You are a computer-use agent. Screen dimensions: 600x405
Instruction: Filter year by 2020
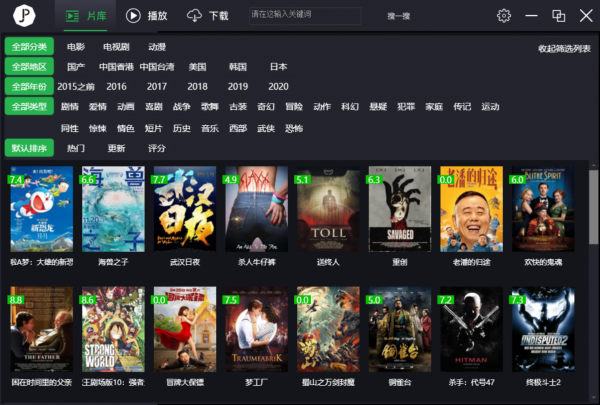point(279,87)
